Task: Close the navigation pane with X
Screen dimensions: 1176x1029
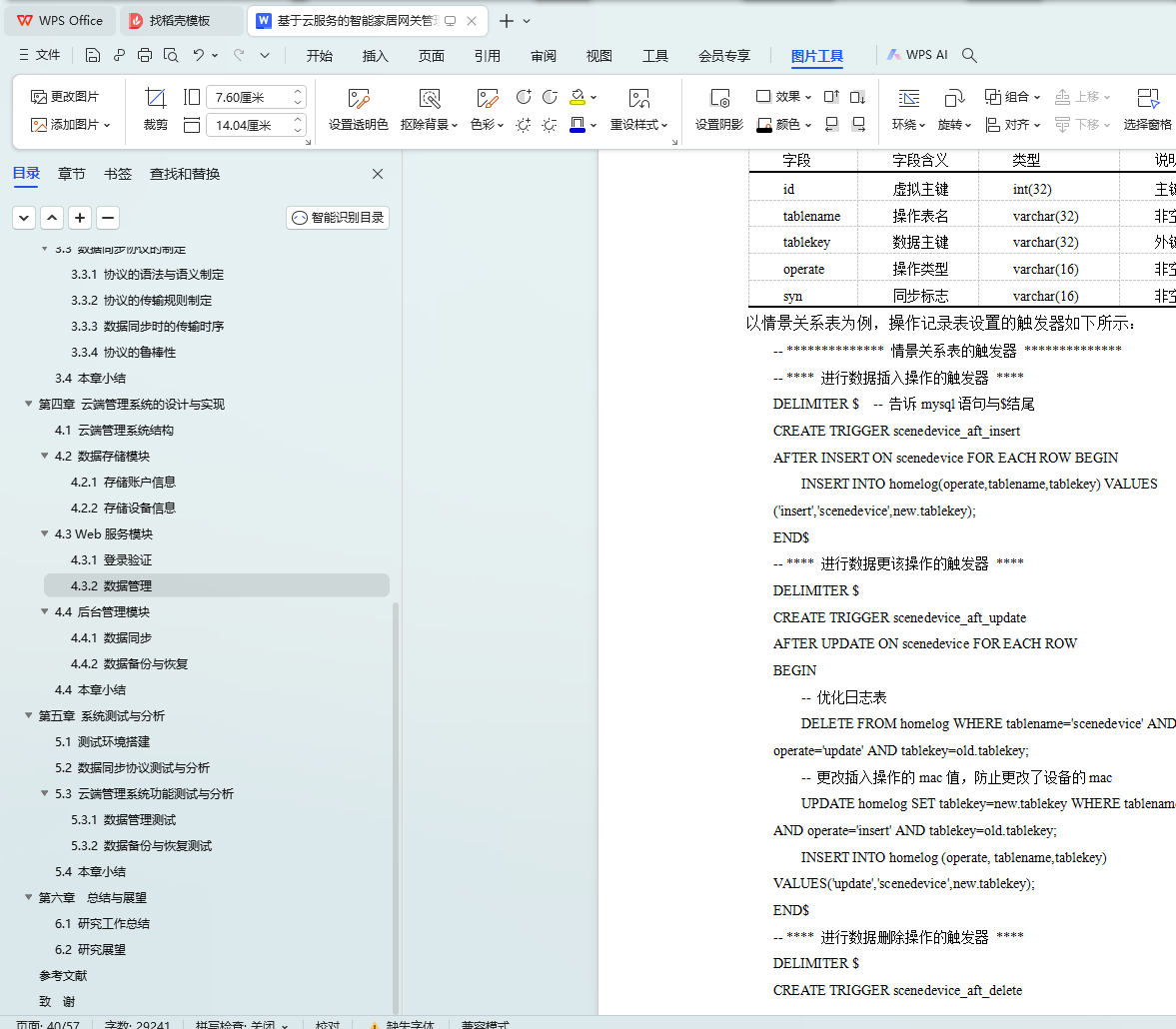Action: 378,174
